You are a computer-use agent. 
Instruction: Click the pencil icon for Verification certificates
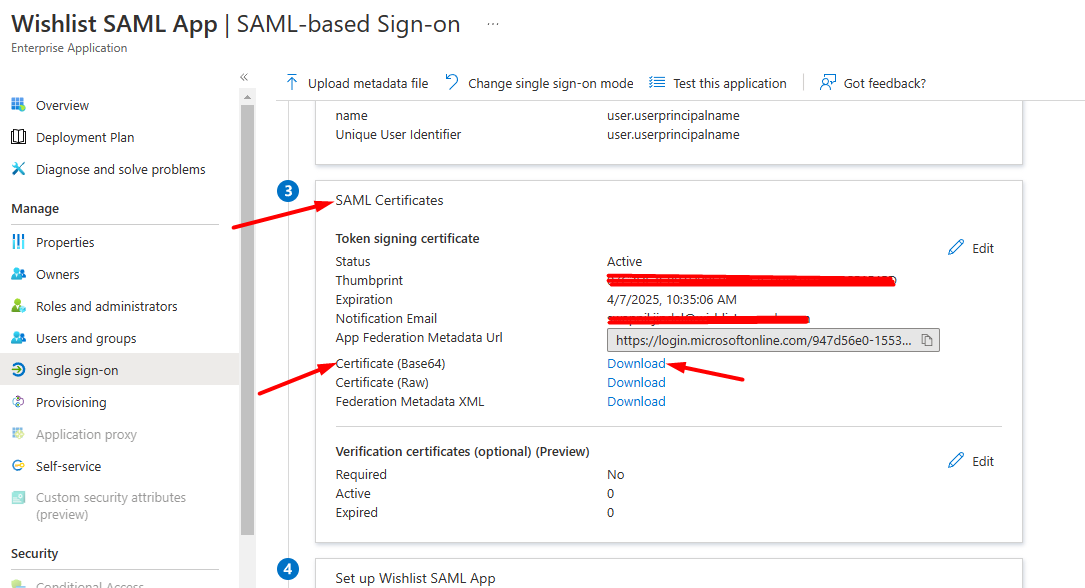(x=956, y=461)
